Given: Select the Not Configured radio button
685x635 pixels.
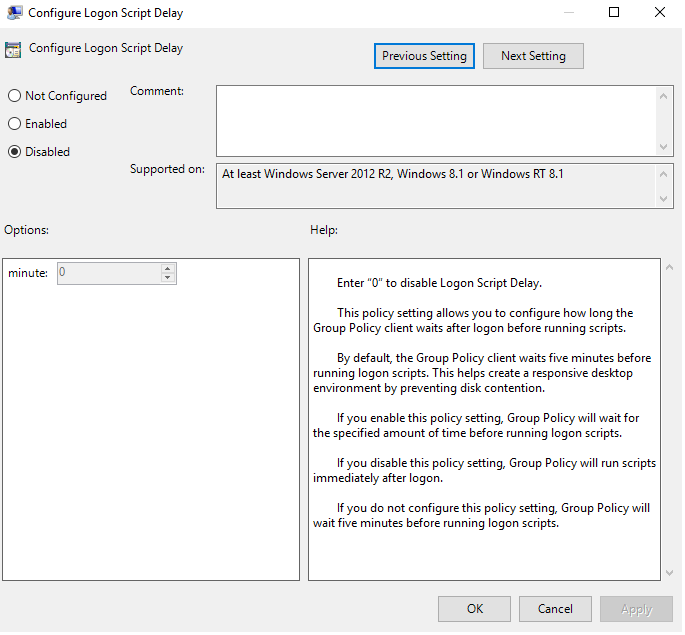Looking at the screenshot, I should (14, 96).
